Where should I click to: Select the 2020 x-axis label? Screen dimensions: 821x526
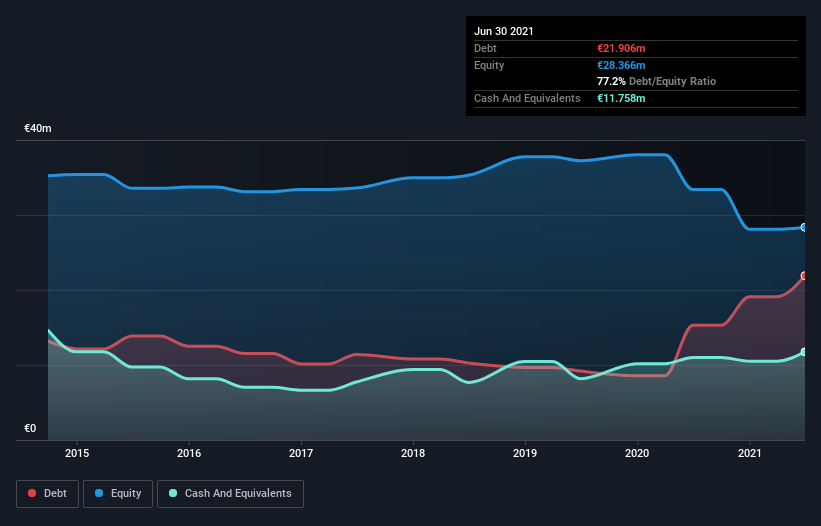[636, 453]
